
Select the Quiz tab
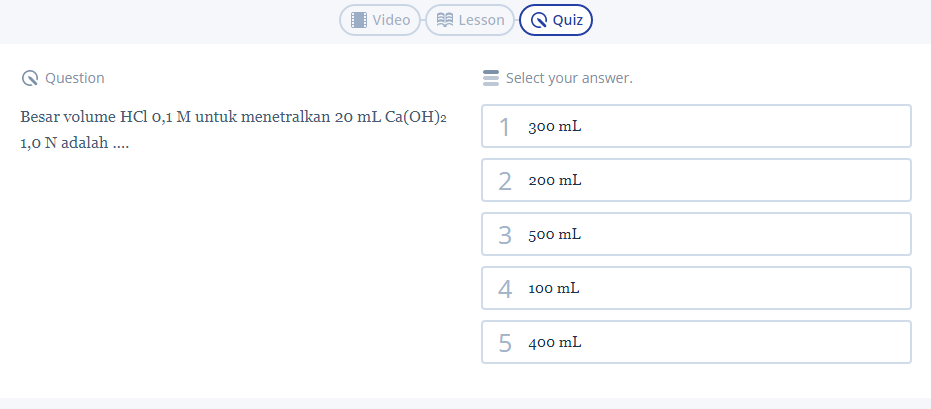556,20
